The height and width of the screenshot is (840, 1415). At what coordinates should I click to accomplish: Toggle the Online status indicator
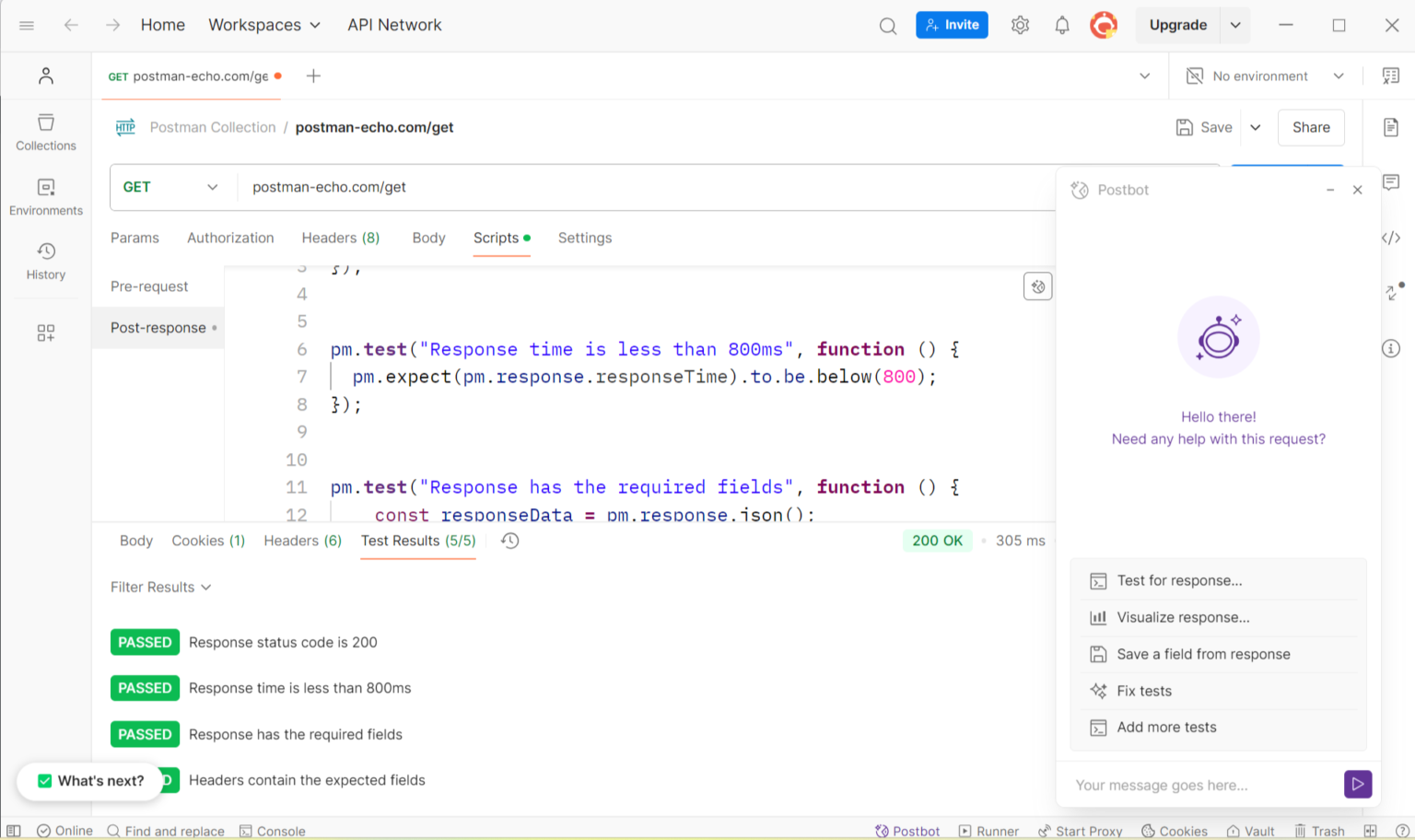coord(64,830)
